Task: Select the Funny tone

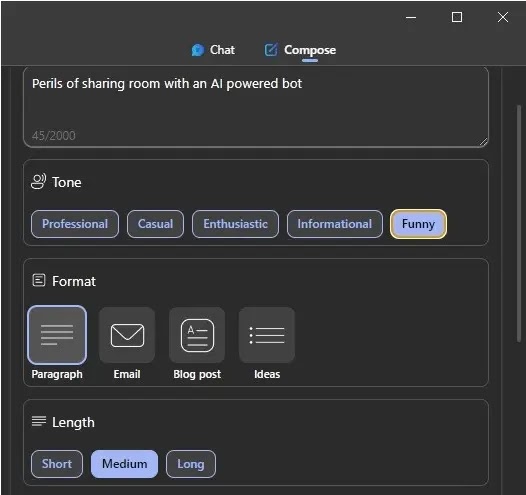Action: (418, 224)
